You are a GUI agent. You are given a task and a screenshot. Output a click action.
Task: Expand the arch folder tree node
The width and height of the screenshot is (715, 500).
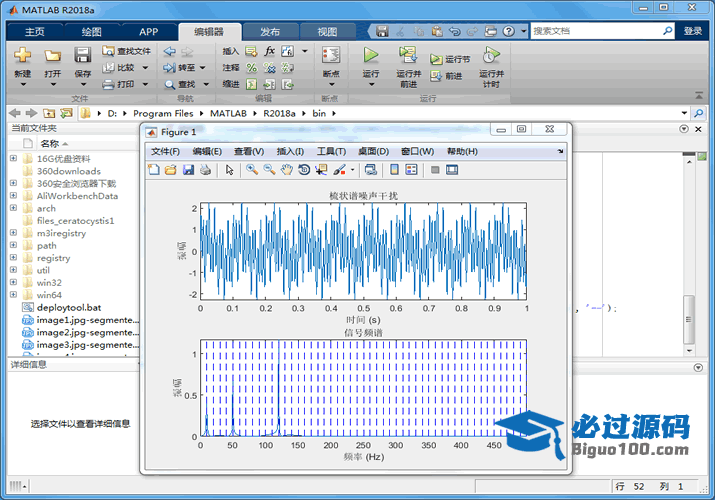pos(13,208)
